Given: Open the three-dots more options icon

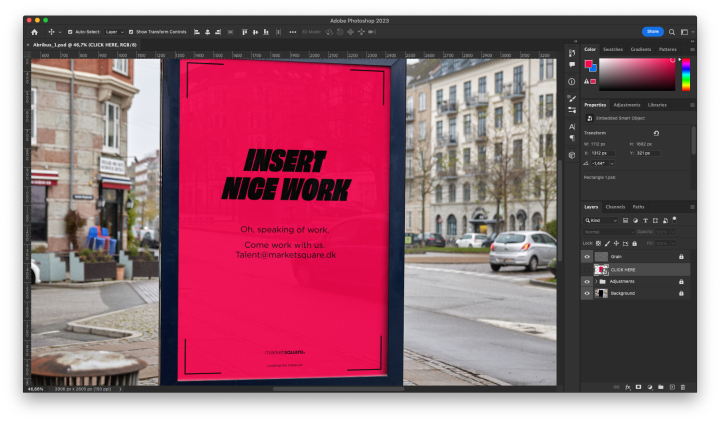Looking at the screenshot, I should point(293,32).
